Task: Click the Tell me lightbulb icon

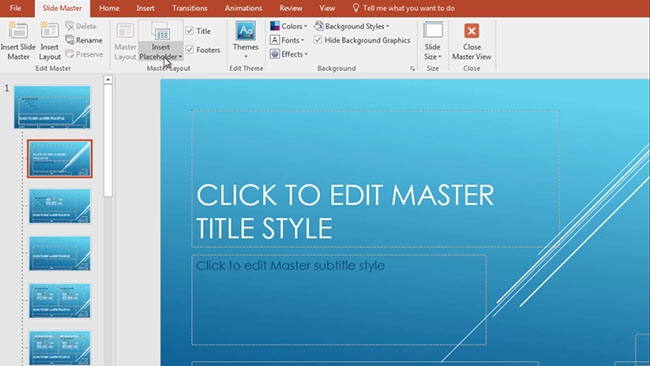Action: [x=356, y=8]
